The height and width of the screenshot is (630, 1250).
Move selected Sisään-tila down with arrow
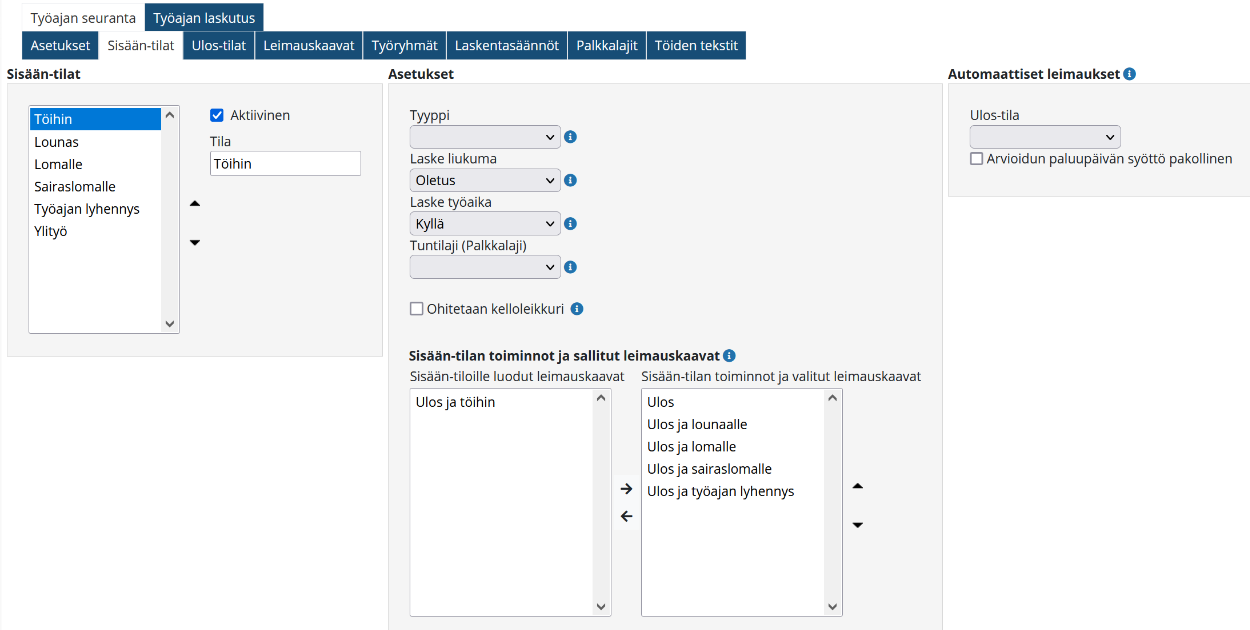195,242
